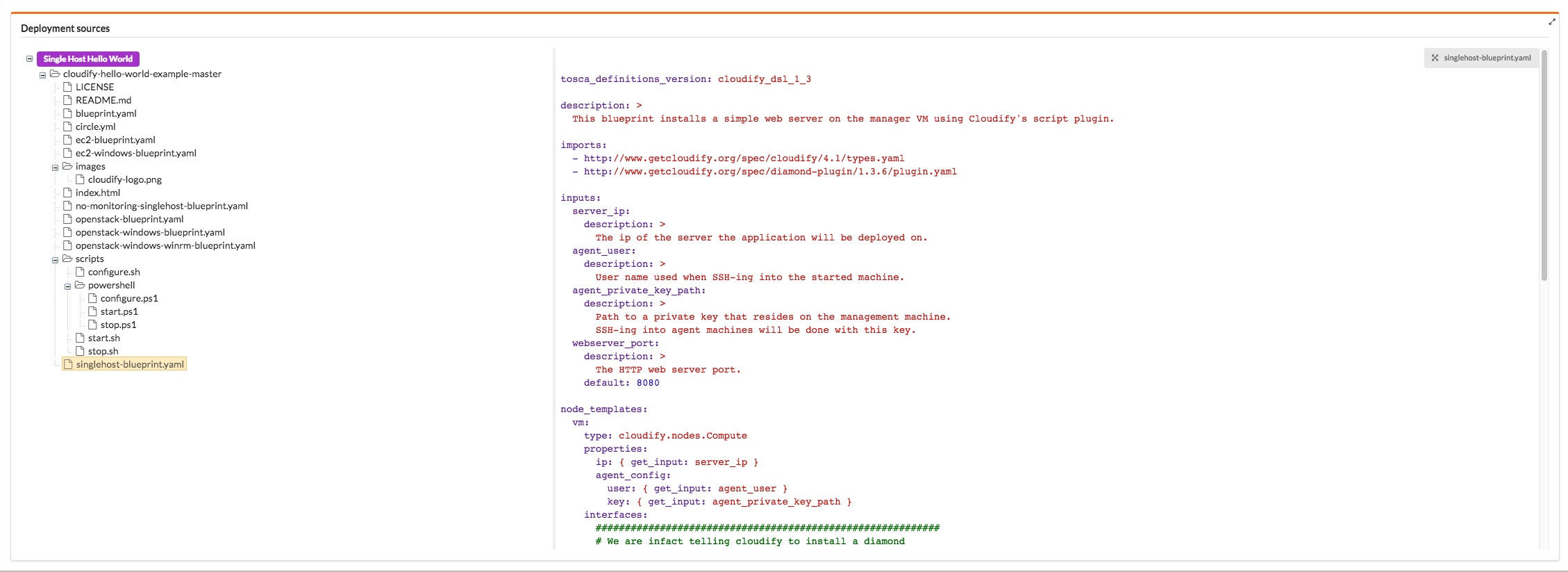Click the configure.ps1 file icon
Screen dimensions: 1568x572
[x=92, y=298]
